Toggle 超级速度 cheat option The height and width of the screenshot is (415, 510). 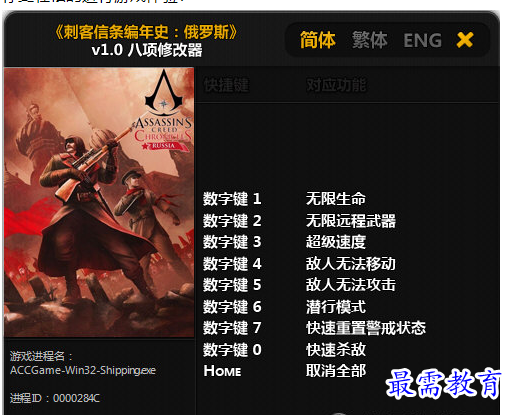[x=336, y=242]
